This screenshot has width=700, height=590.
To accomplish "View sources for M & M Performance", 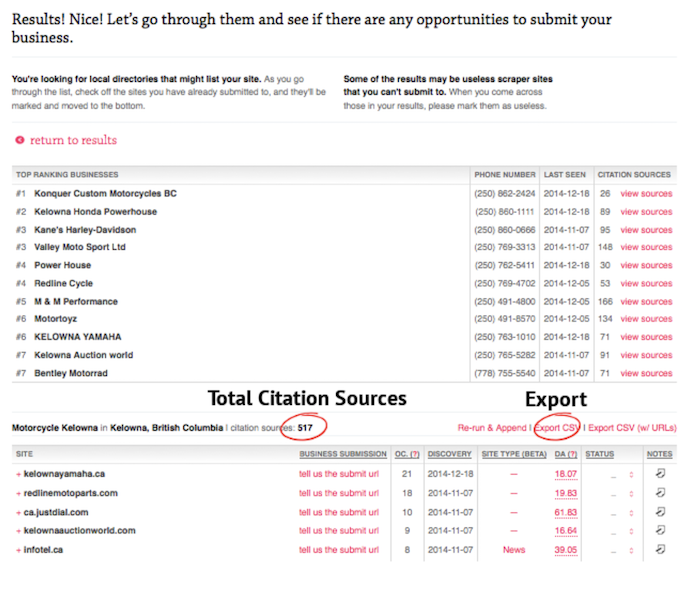I will 646,302.
